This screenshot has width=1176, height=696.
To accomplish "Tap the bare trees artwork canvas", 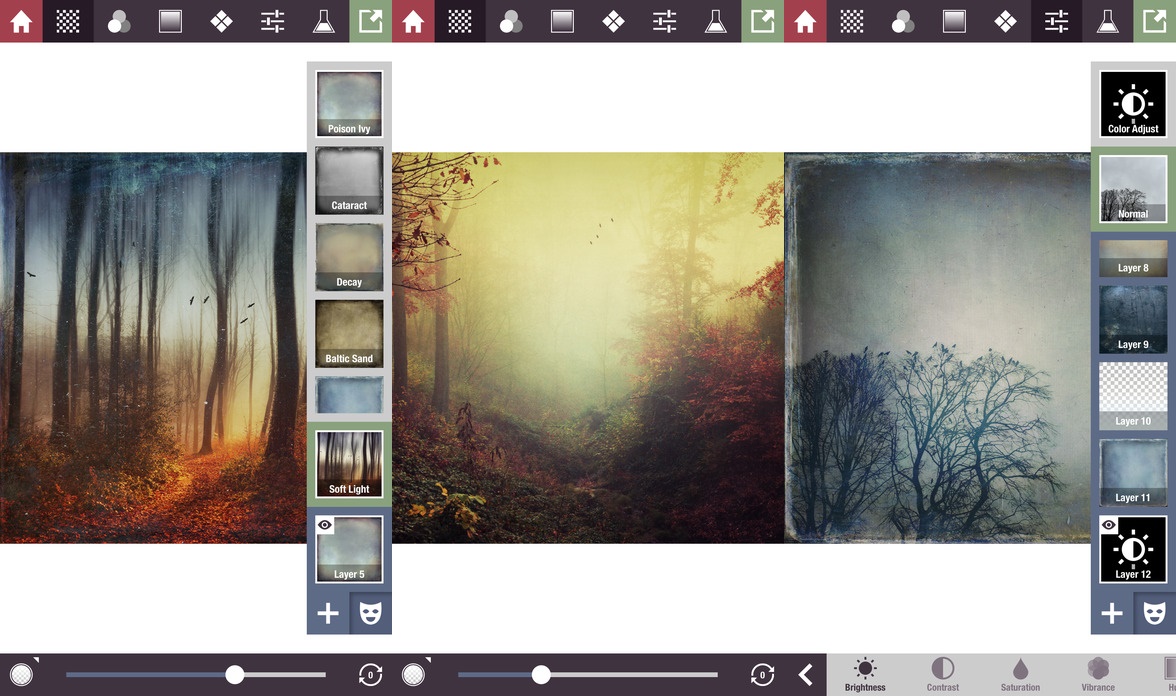I will [938, 348].
